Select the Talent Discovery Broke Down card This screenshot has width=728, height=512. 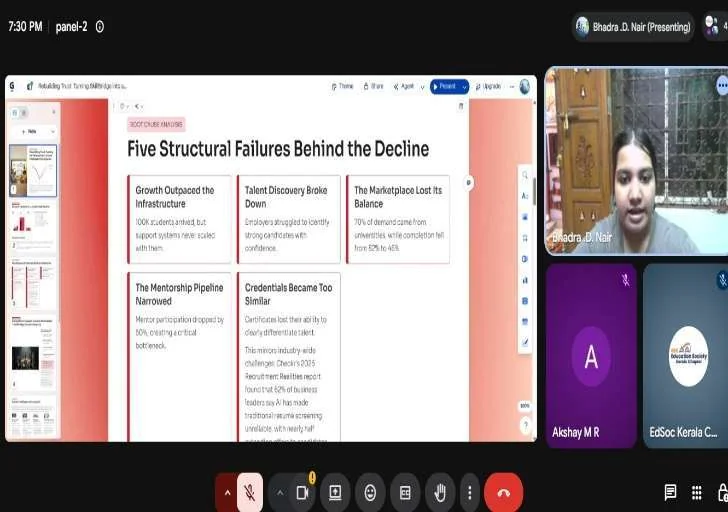coord(289,219)
